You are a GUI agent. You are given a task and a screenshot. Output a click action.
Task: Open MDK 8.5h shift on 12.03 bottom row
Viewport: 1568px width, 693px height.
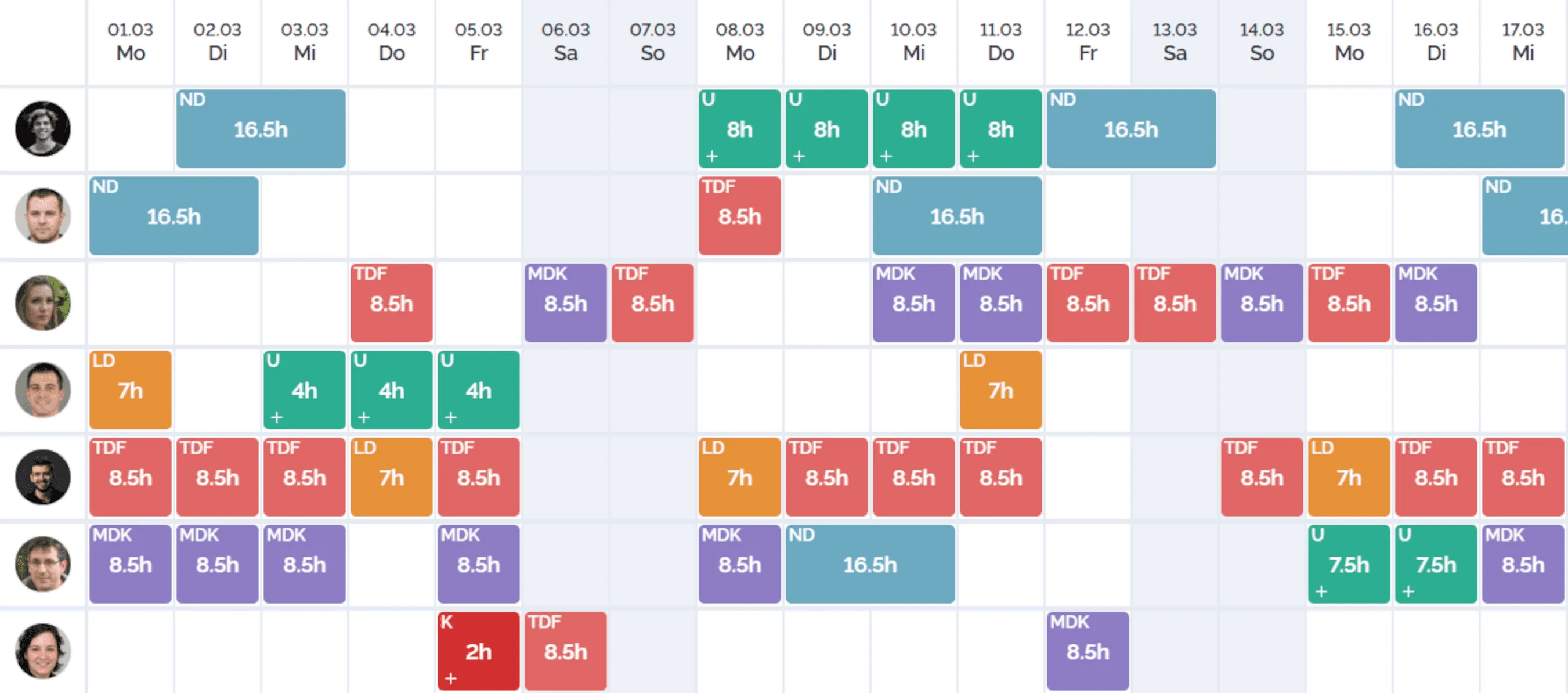pyautogui.click(x=1088, y=651)
